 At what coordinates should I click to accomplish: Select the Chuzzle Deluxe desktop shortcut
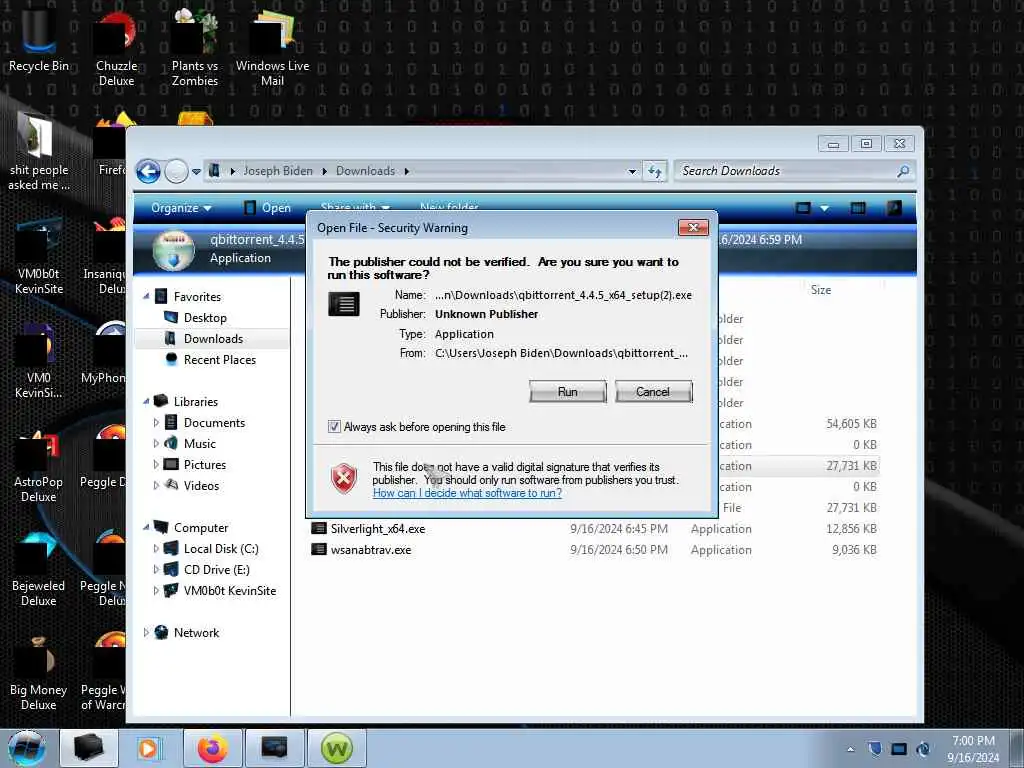point(116,49)
